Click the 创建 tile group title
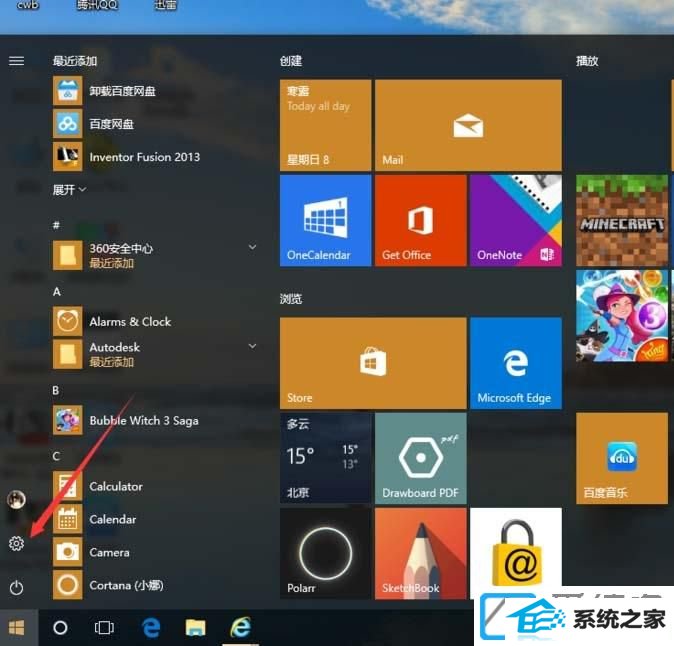 pyautogui.click(x=291, y=61)
